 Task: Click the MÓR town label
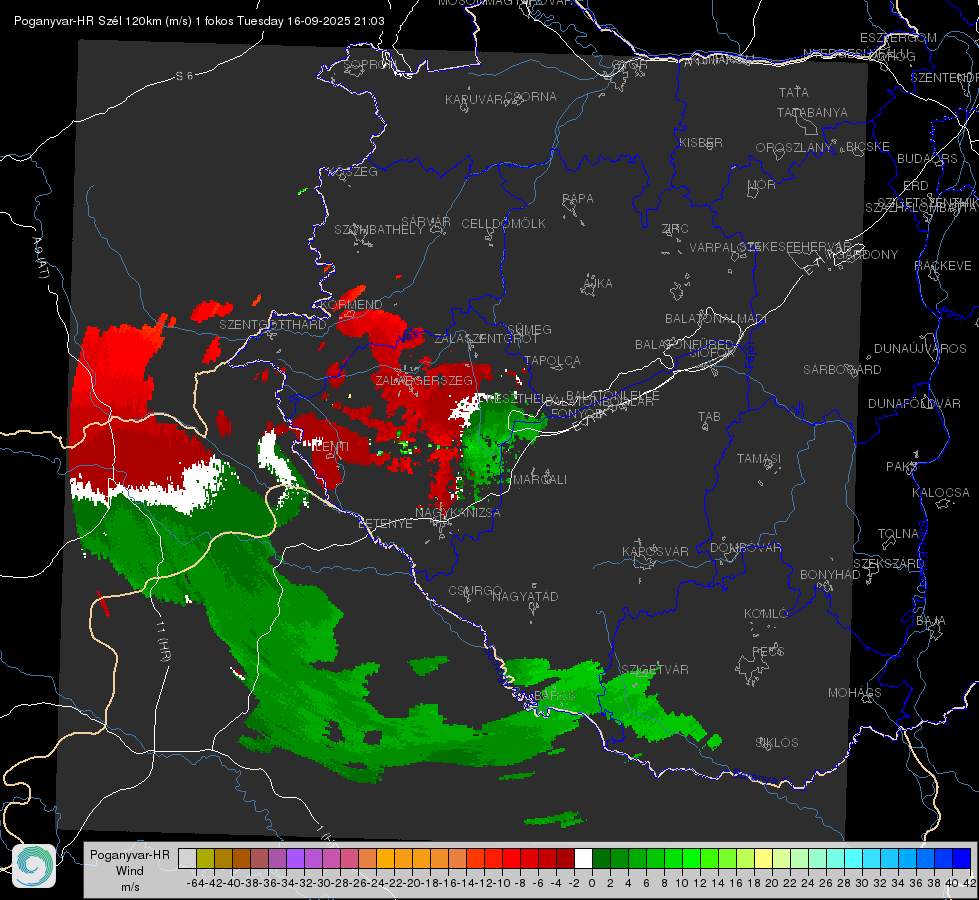pyautogui.click(x=762, y=184)
